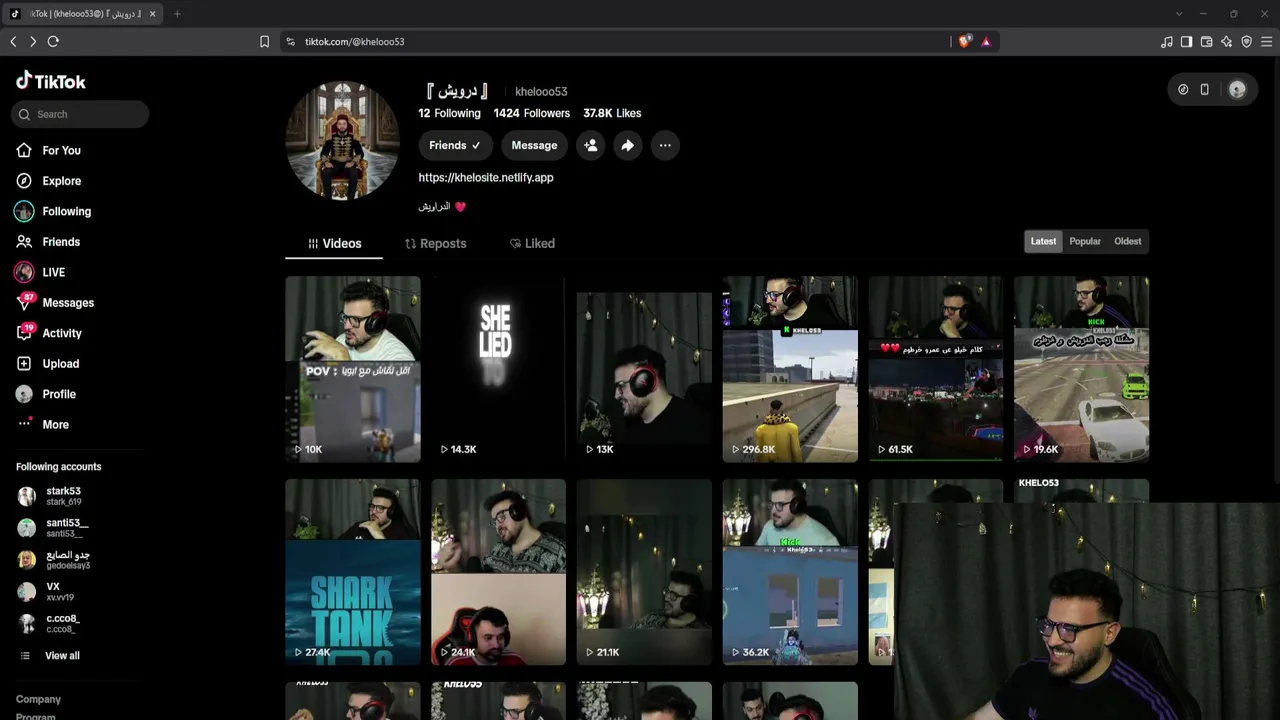Open the video with 296.8K views
Viewport: 1280px width, 720px height.
point(790,369)
